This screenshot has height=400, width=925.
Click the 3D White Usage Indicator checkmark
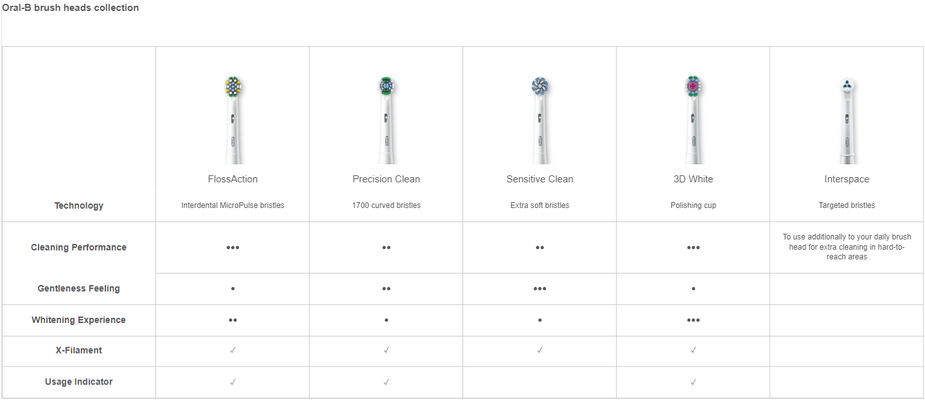[693, 382]
